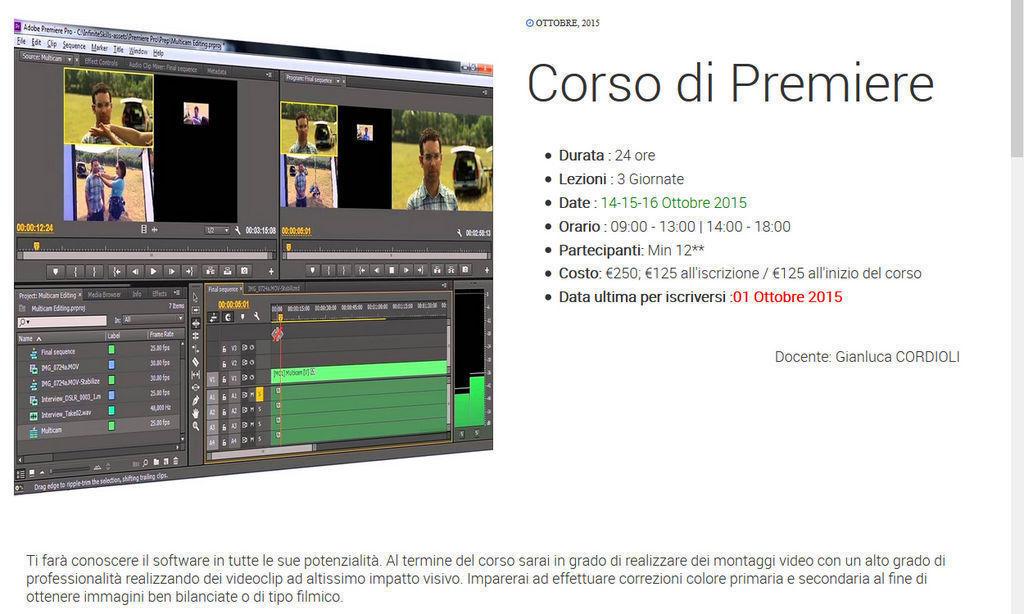
Task: Select the Razor tool in tools panel
Action: tap(195, 361)
